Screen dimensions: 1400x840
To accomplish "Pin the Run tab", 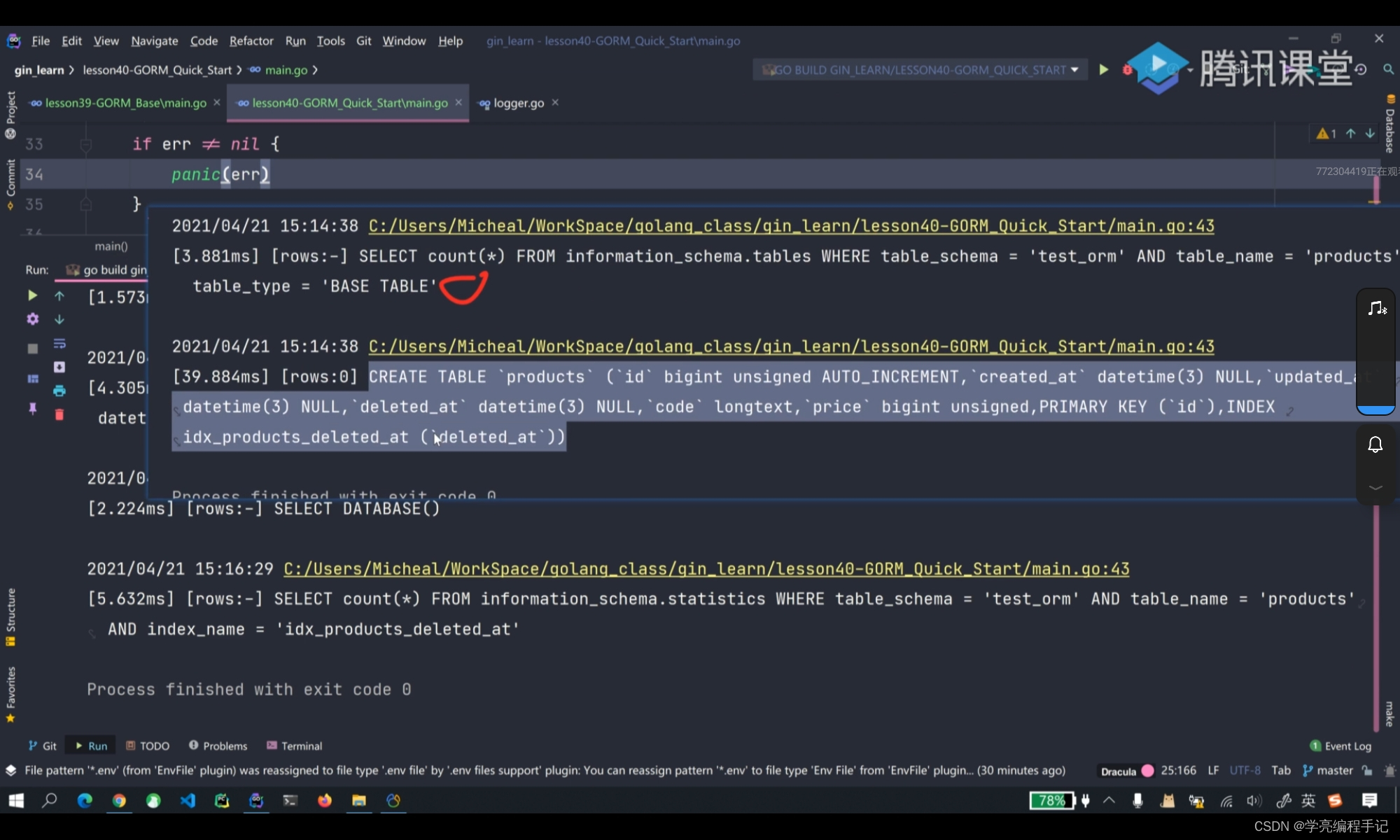I will [32, 408].
